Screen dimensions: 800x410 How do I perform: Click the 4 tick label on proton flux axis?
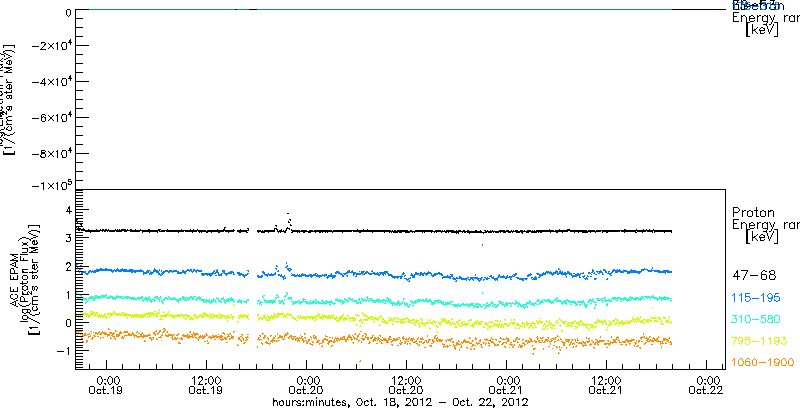[67, 210]
